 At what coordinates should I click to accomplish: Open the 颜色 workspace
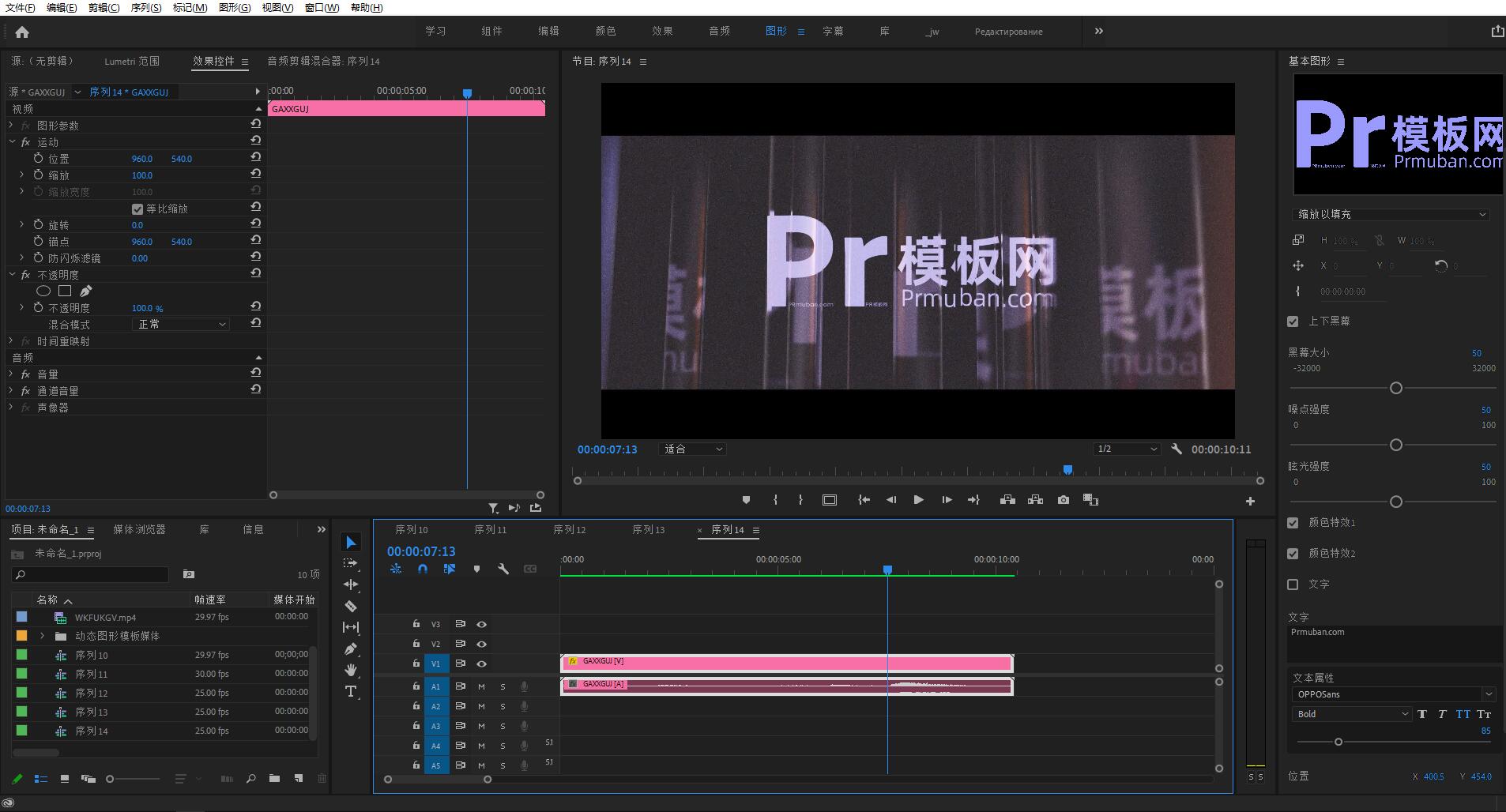click(x=605, y=32)
